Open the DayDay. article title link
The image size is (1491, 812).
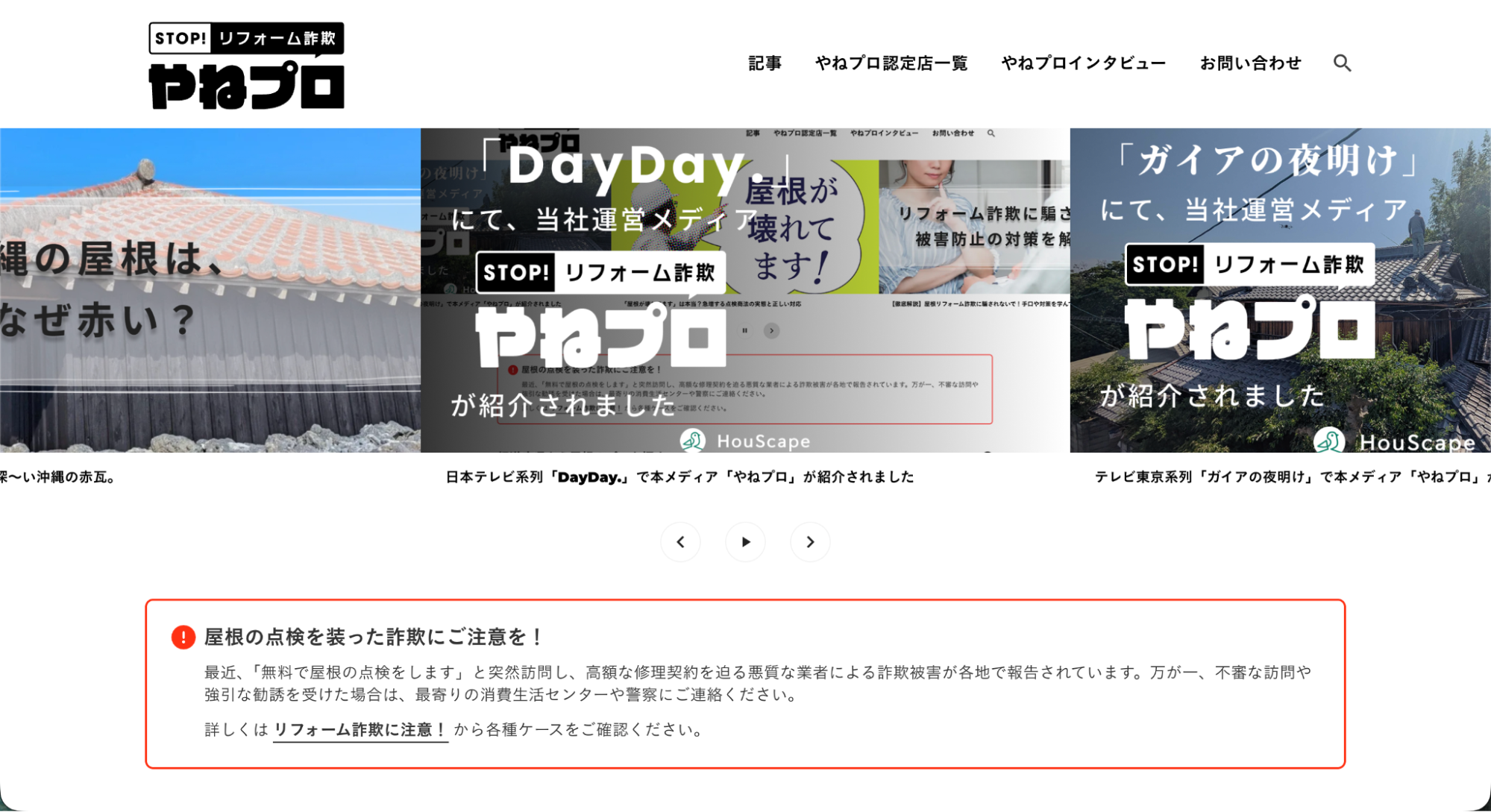pos(679,477)
